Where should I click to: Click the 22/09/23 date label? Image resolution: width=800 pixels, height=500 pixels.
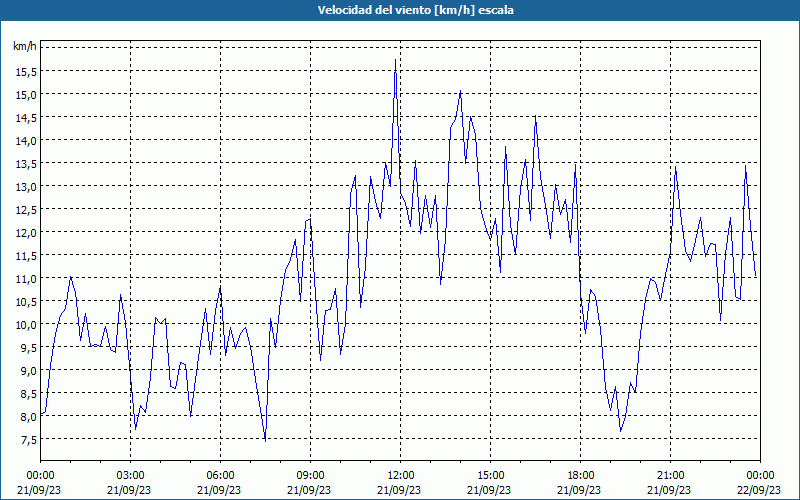coord(760,490)
